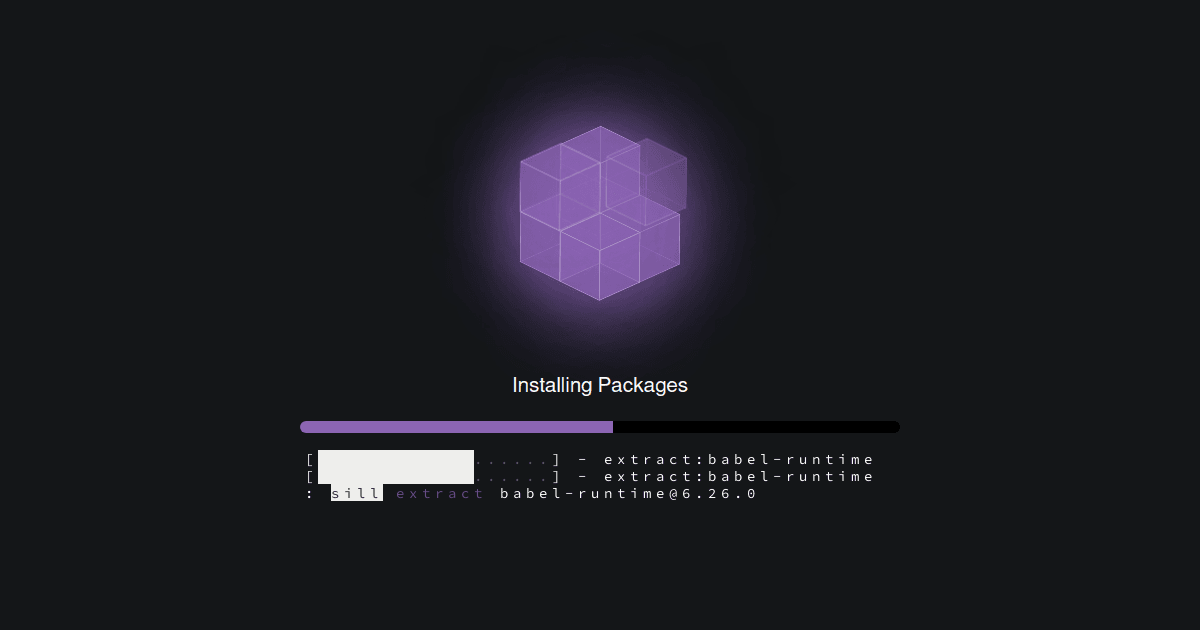The image size is (1200, 630).
Task: Click the bottom right cube of the cluster
Action: click(x=642, y=237)
